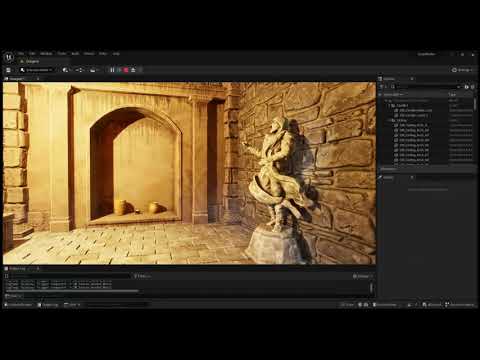Open the Select menu
The height and width of the screenshot is (360, 480).
(89, 54)
